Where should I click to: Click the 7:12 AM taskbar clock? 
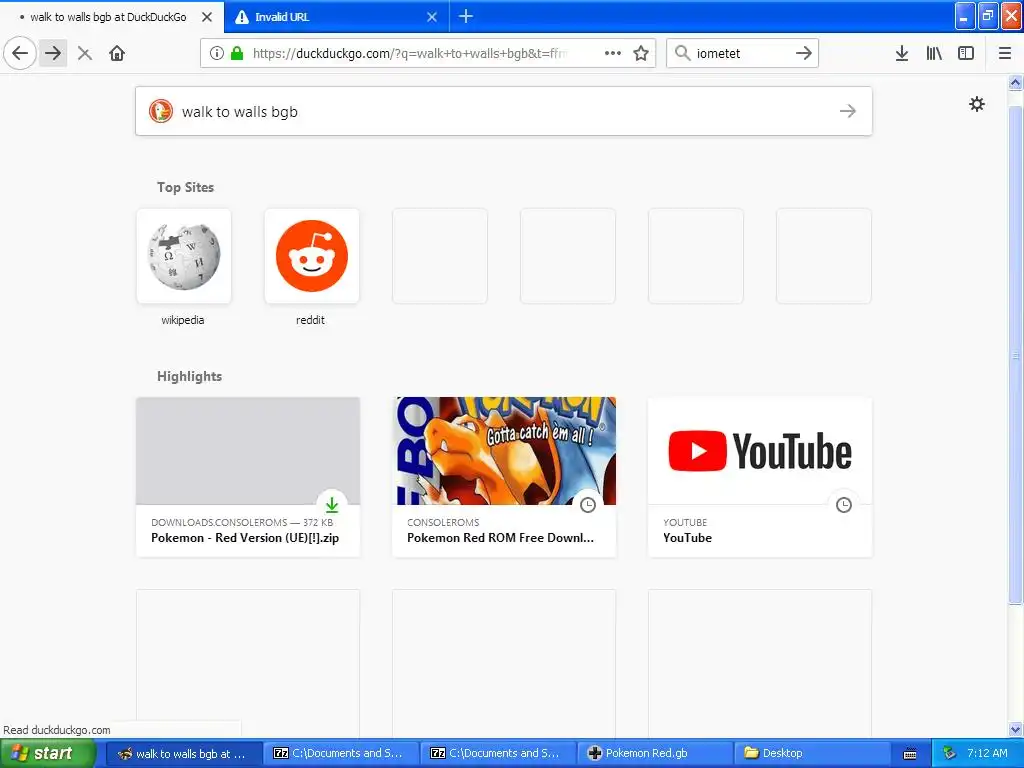pos(987,754)
